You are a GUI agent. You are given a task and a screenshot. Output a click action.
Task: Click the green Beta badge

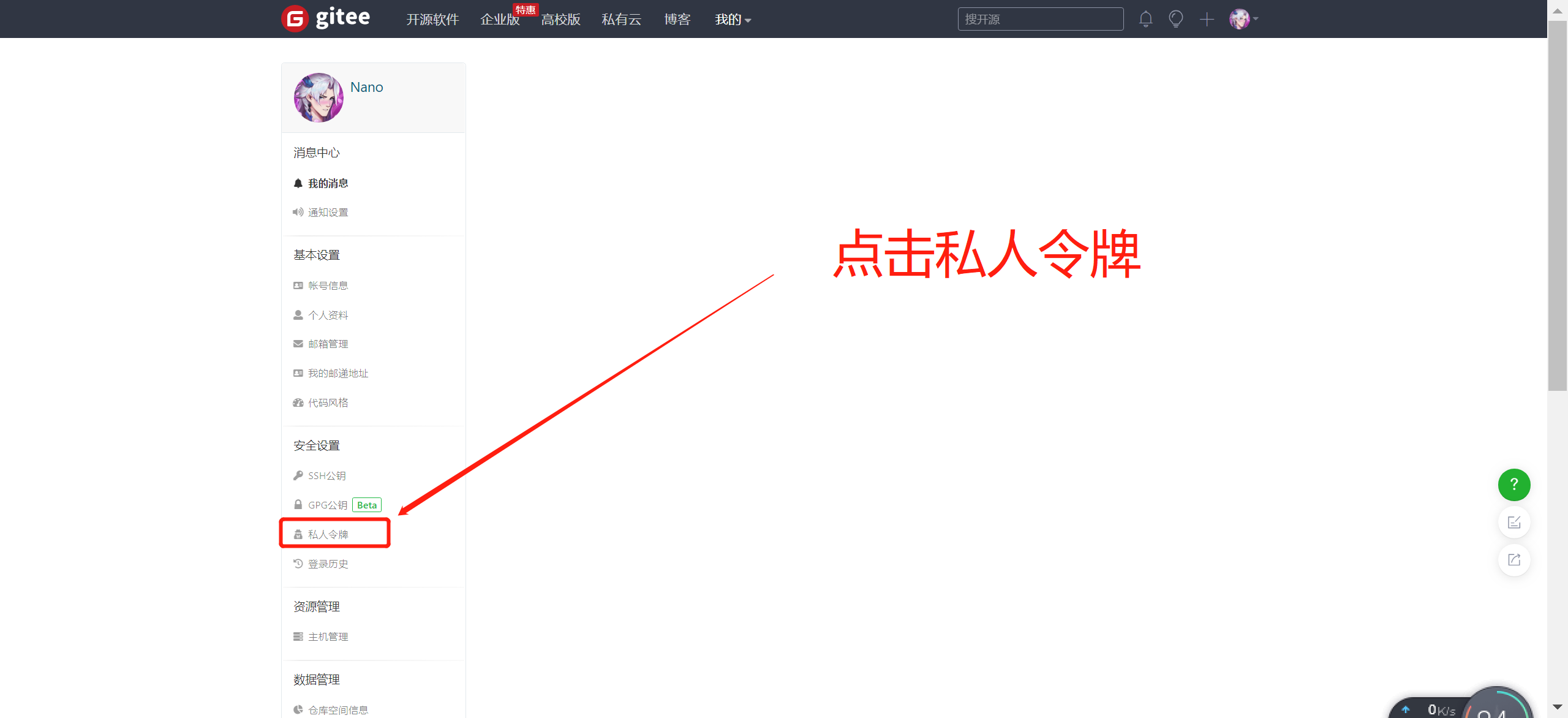tap(367, 505)
